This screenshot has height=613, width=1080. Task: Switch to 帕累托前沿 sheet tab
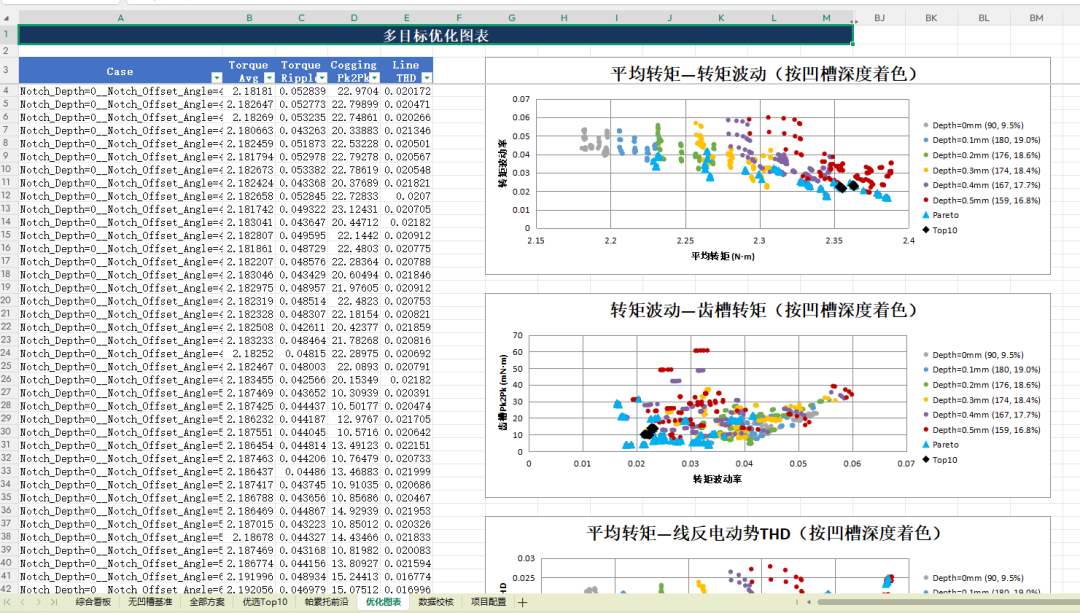pyautogui.click(x=326, y=602)
